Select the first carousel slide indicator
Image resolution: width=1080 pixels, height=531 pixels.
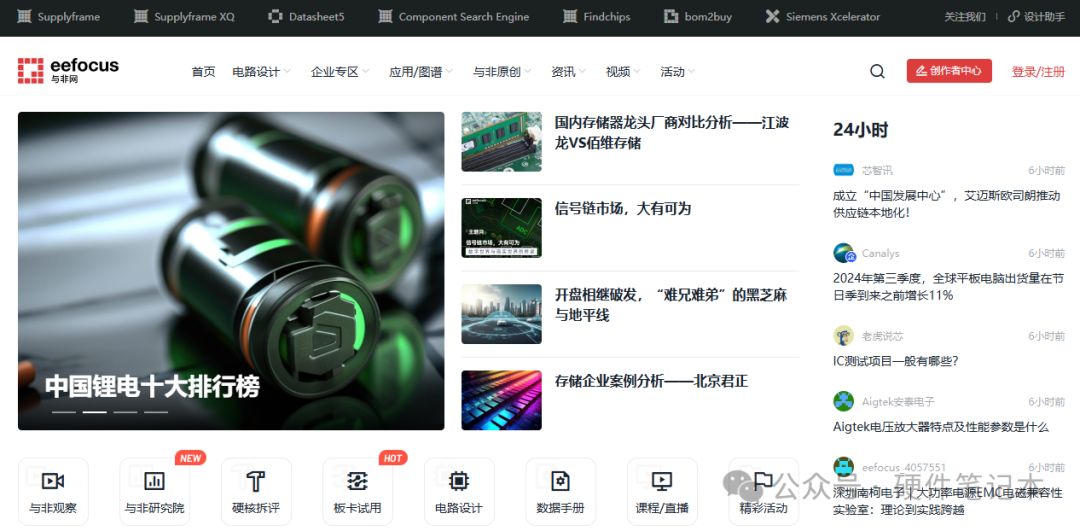(x=64, y=412)
